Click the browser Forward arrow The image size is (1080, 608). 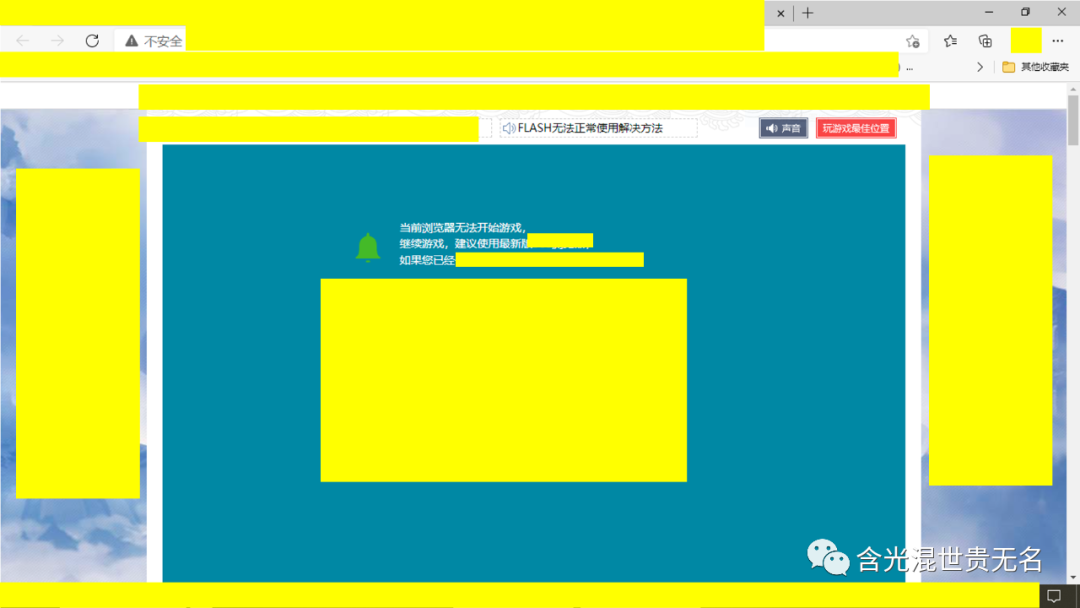click(x=57, y=41)
